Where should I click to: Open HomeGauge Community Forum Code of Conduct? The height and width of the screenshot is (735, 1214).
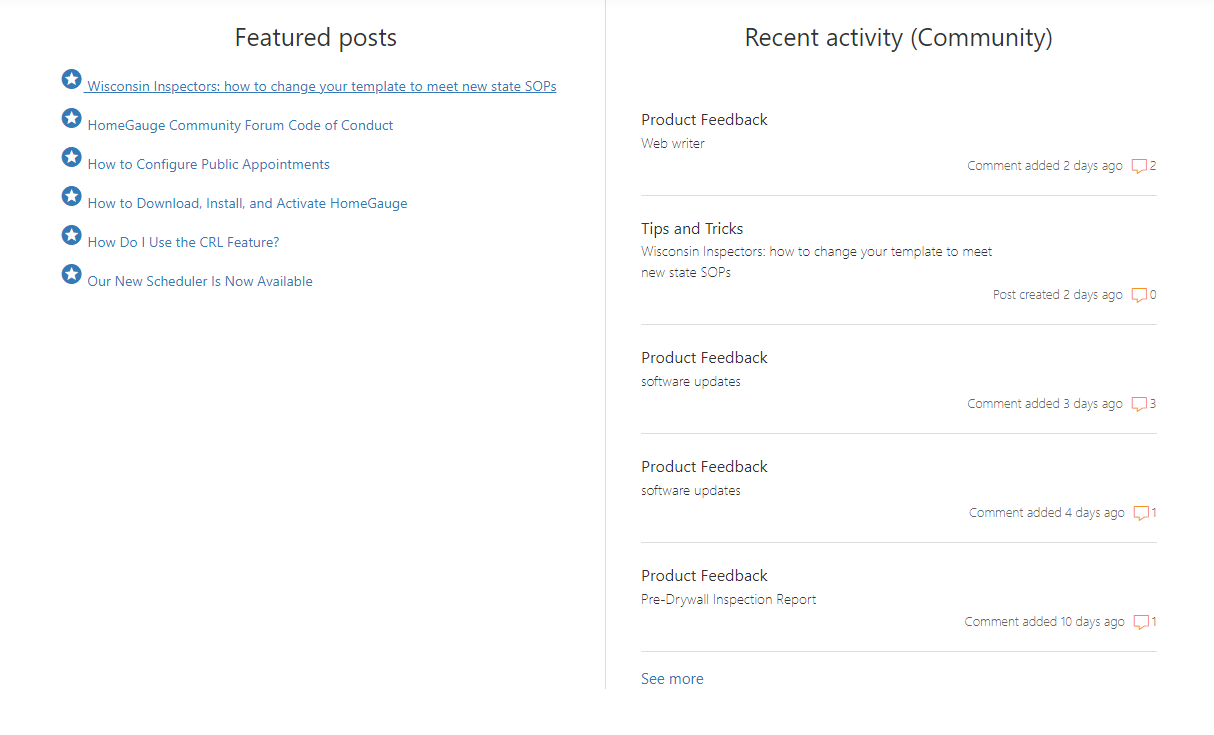[x=240, y=125]
